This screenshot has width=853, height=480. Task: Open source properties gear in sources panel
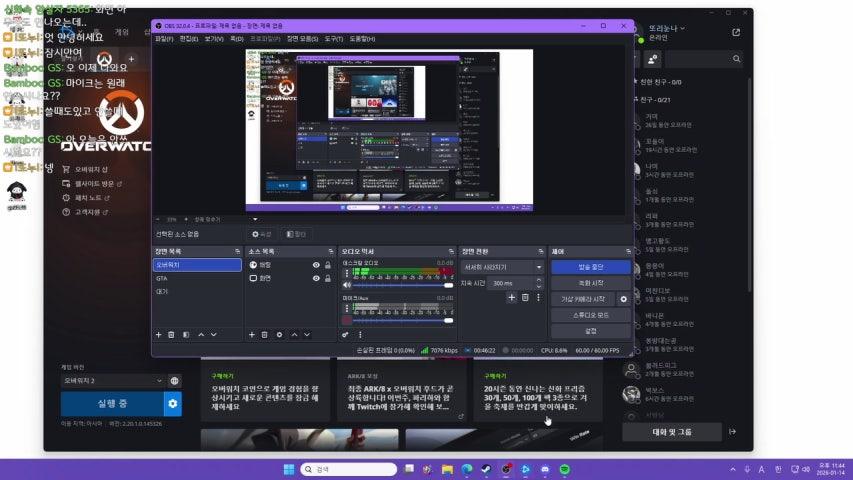tap(279, 334)
